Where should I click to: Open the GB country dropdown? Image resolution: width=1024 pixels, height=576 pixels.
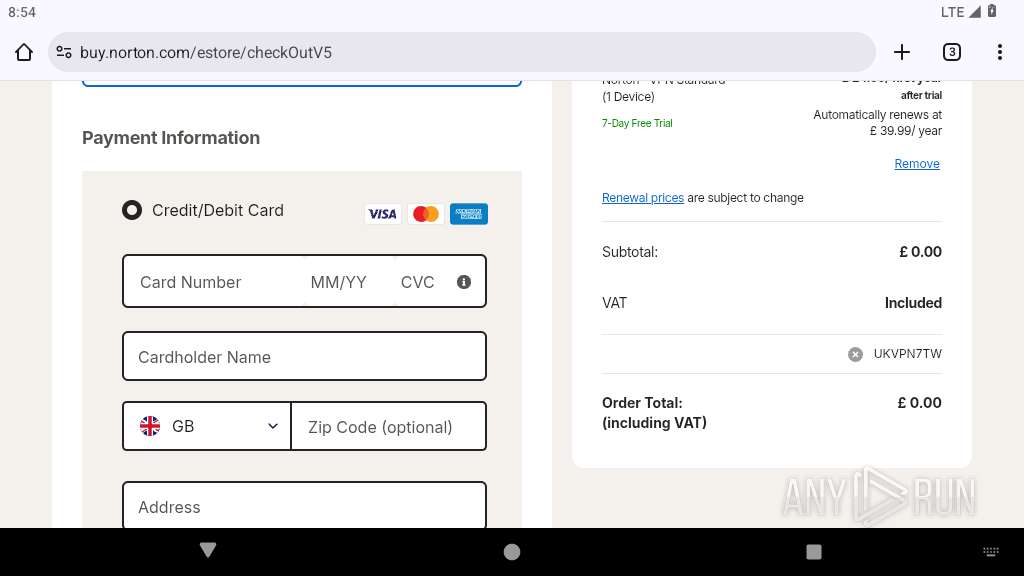[206, 426]
